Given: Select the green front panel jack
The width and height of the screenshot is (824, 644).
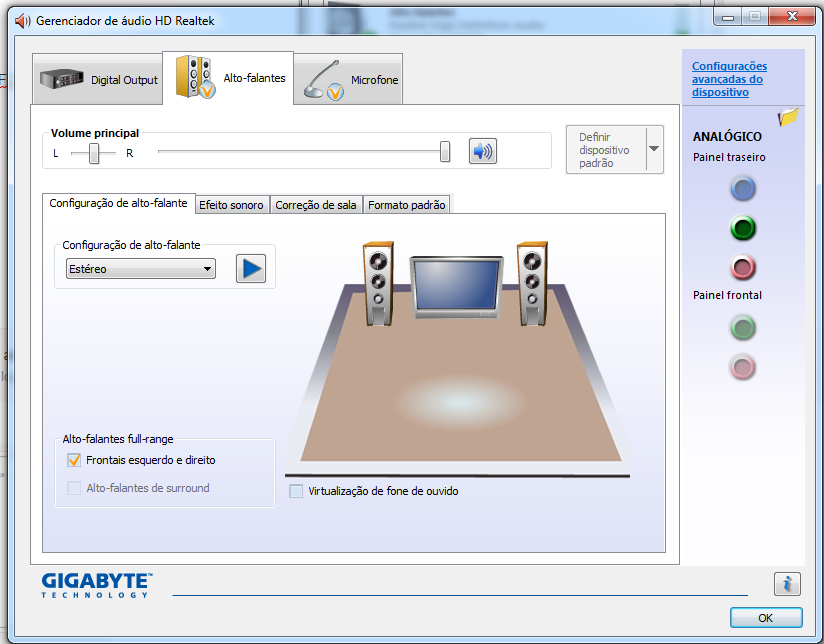Looking at the screenshot, I should [x=743, y=328].
